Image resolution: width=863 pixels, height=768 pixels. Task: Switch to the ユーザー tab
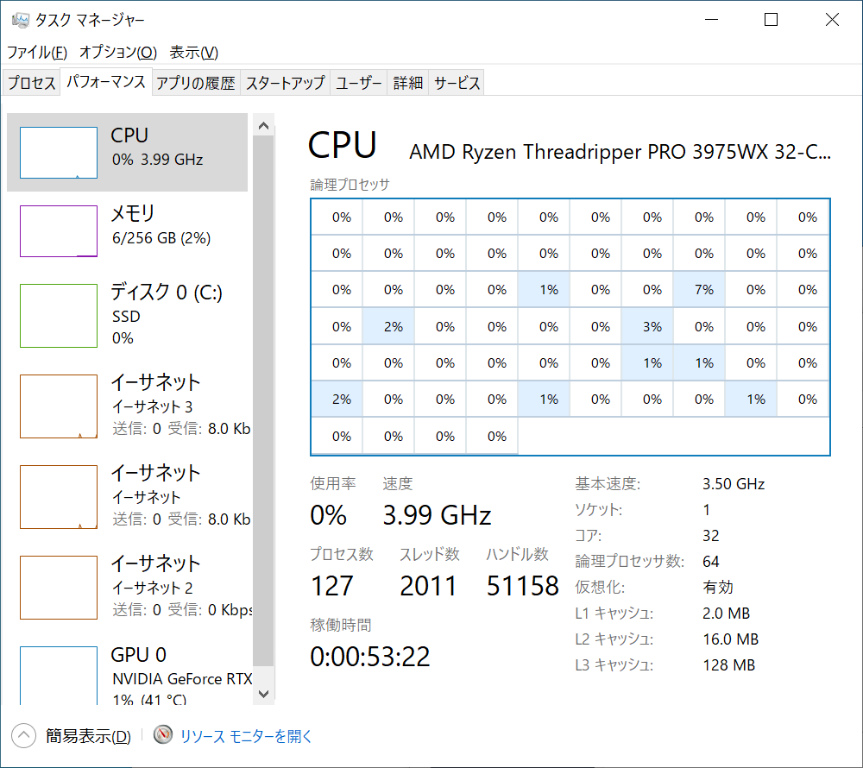tap(358, 83)
